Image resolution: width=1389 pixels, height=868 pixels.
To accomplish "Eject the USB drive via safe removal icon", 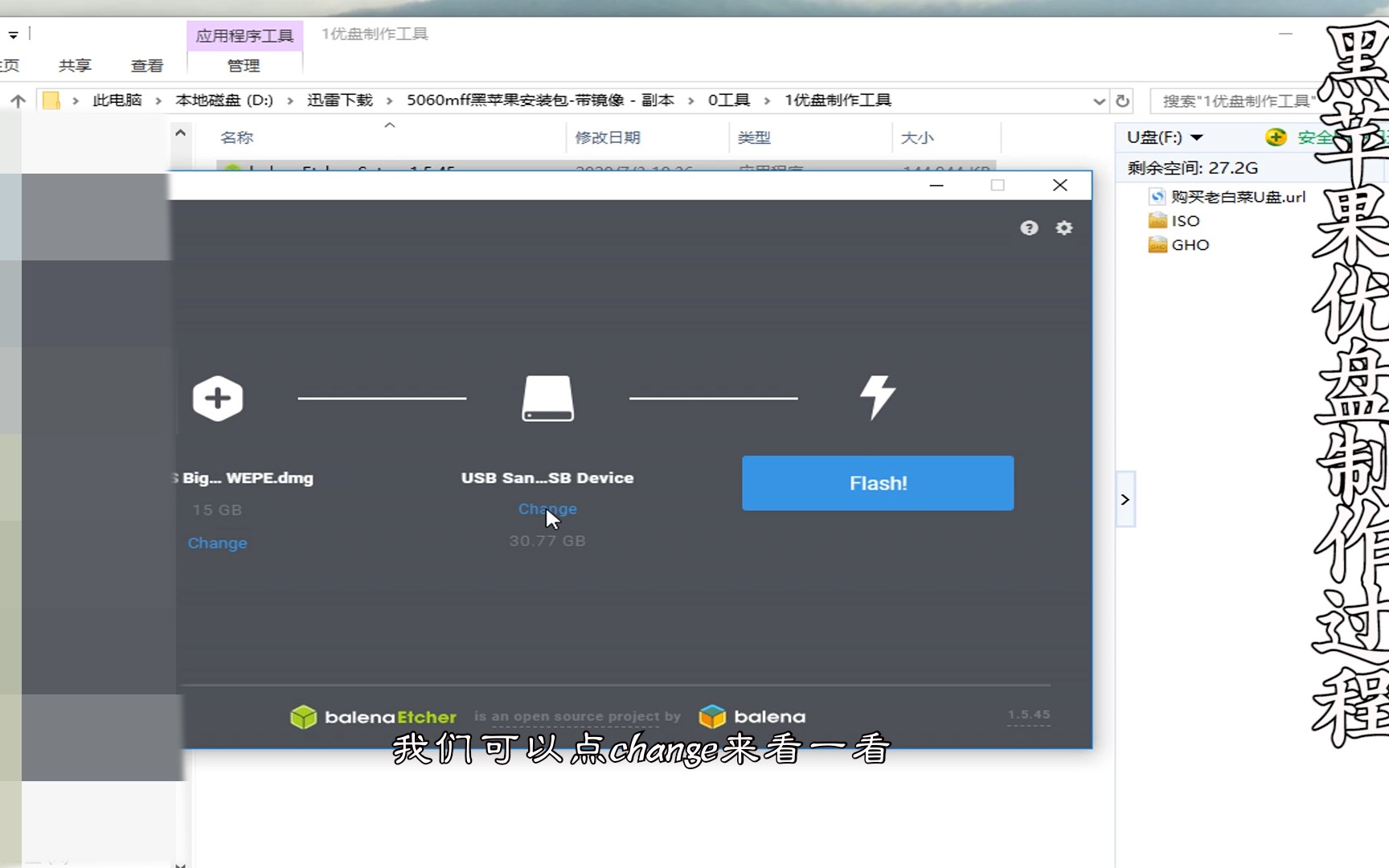I will (x=1275, y=137).
